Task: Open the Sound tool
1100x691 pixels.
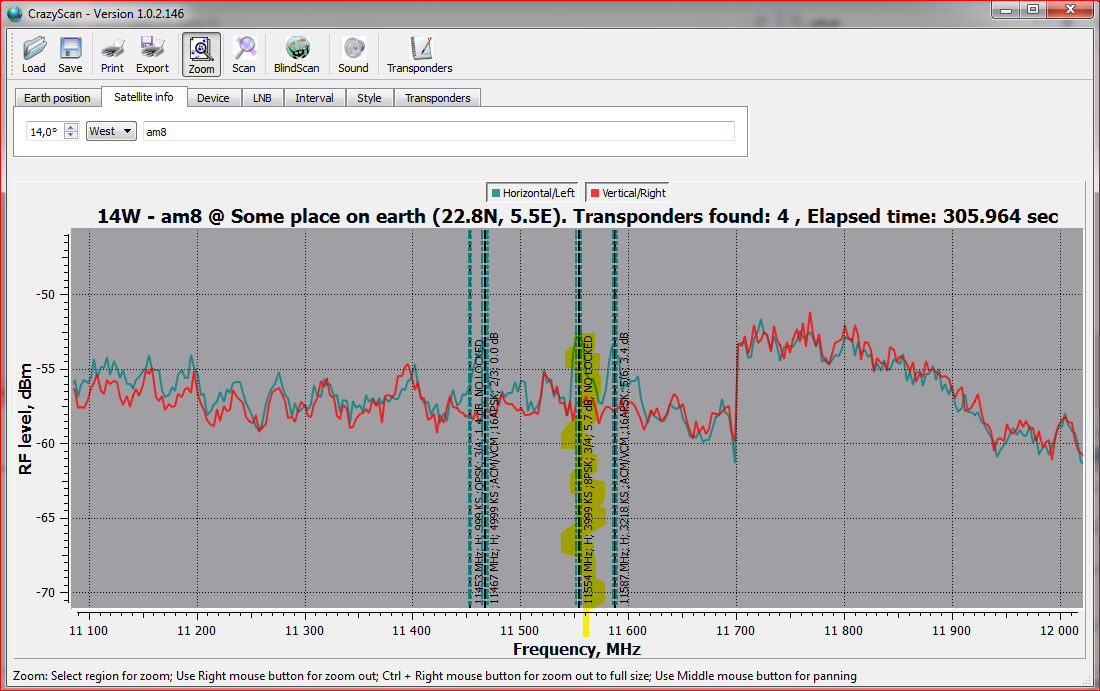Action: 353,54
